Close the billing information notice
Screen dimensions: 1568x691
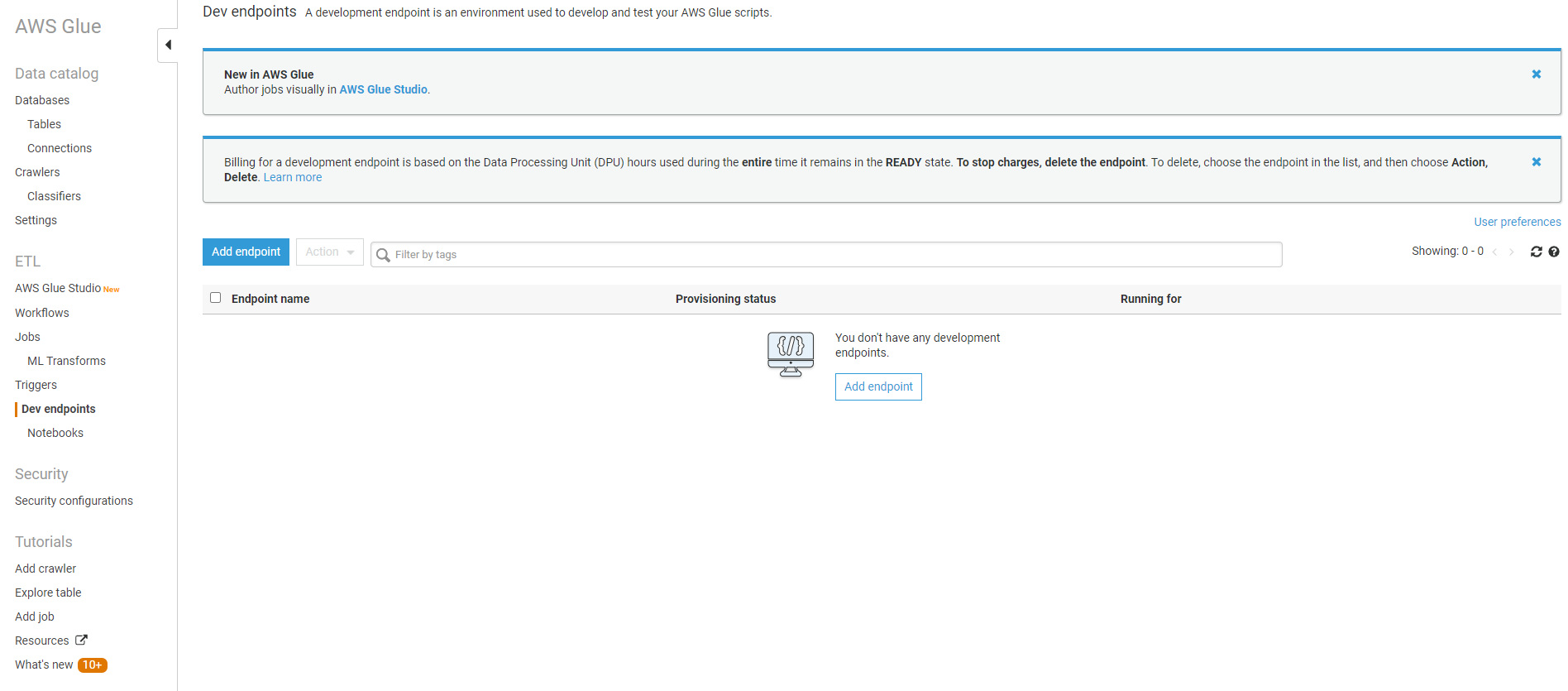1536,162
